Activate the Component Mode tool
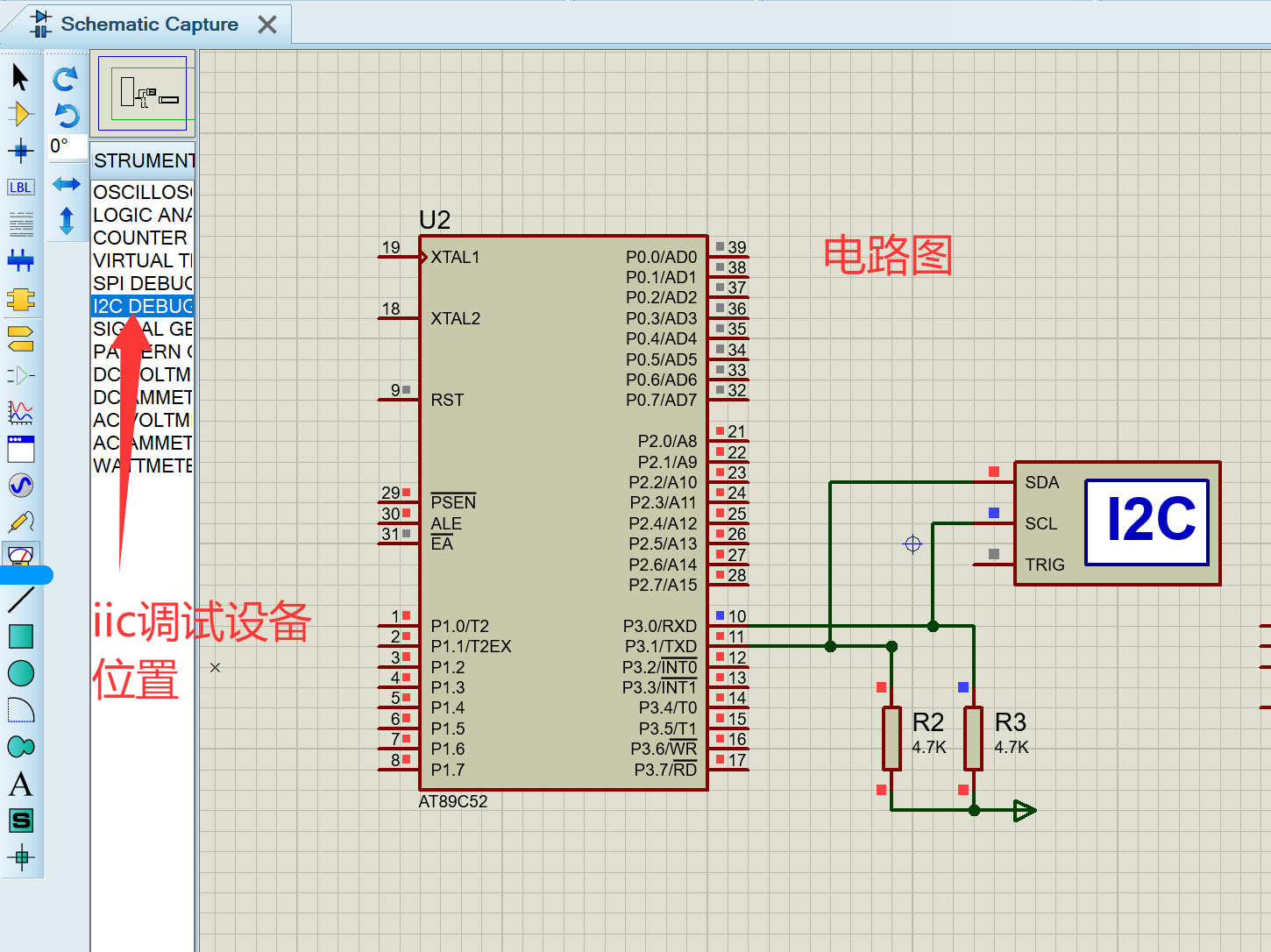This screenshot has height=952, width=1271. pos(20,114)
